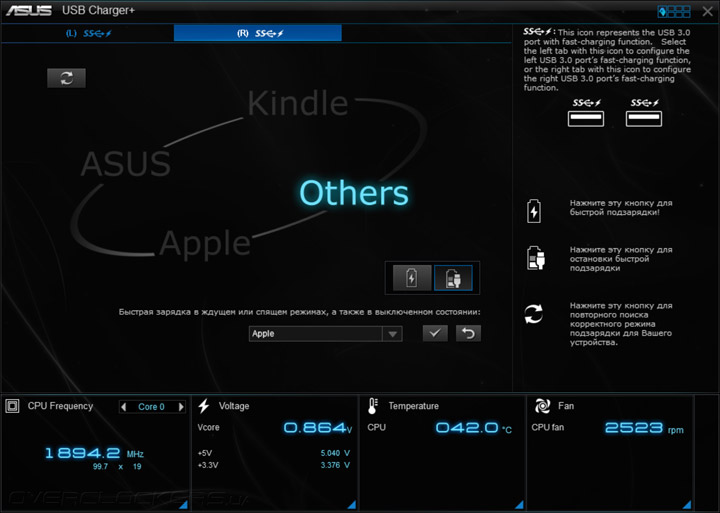Open the Apple device dropdown list
This screenshot has width=720, height=513.
326,334
